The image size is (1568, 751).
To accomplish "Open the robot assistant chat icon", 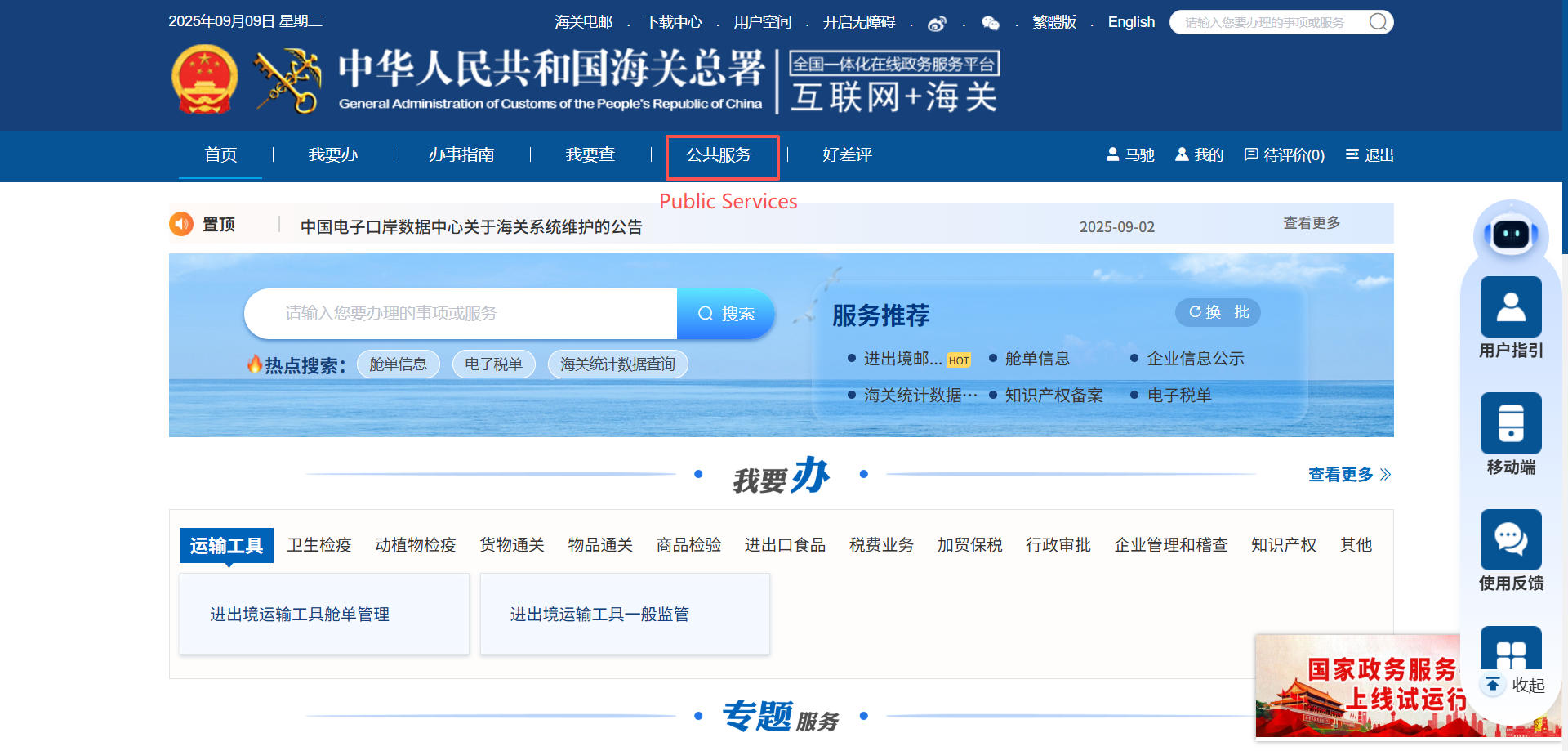I will coord(1510,235).
